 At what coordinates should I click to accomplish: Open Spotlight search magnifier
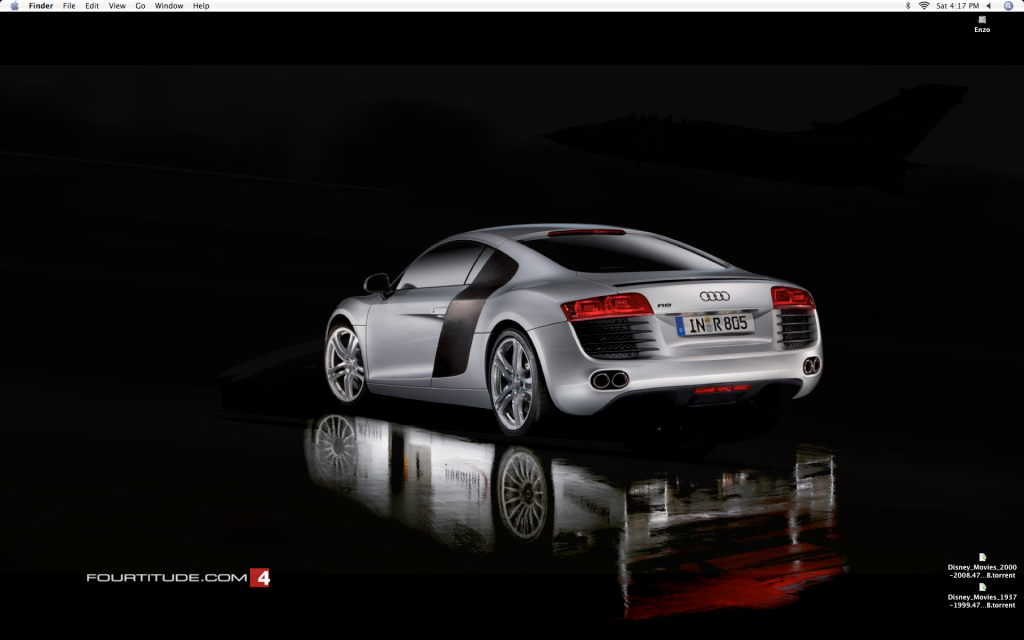pyautogui.click(x=1008, y=6)
